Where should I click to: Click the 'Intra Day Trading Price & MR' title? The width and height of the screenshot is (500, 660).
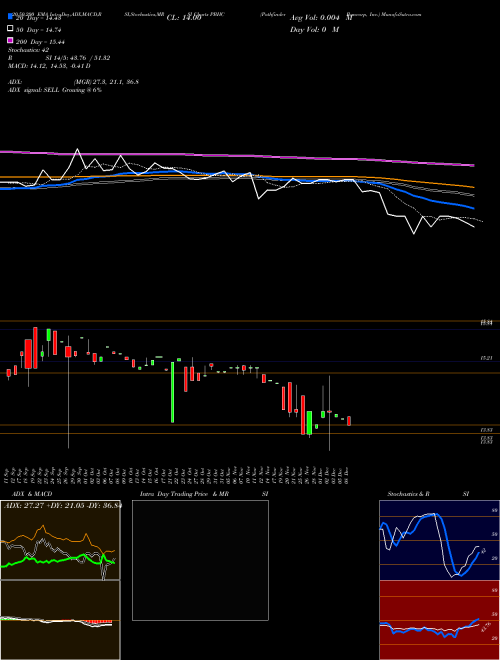(184, 494)
